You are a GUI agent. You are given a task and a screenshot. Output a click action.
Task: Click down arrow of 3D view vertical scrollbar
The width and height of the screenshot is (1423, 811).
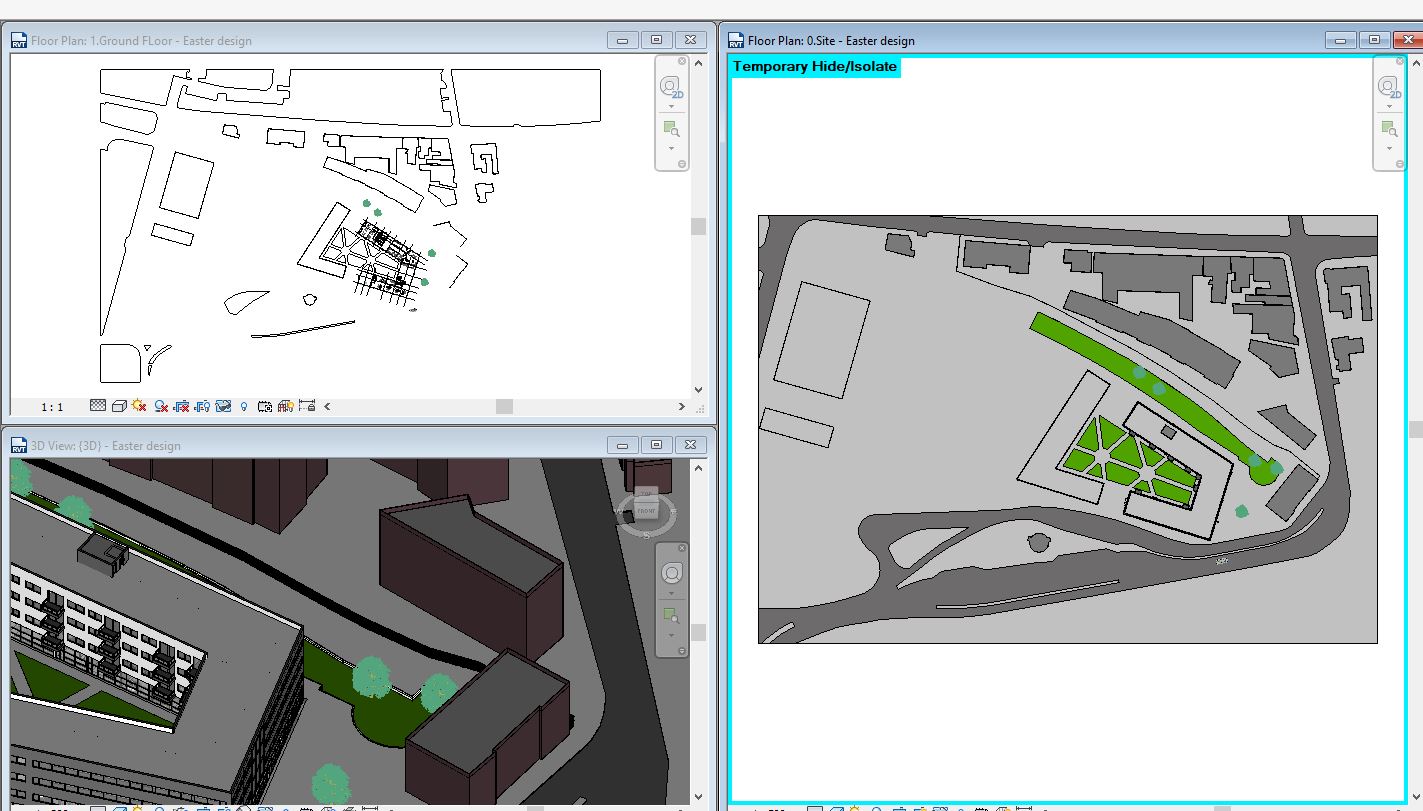coord(698,798)
